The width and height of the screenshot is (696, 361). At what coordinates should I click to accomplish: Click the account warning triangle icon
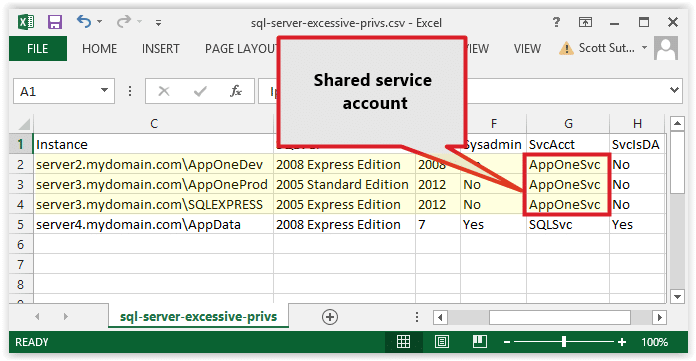pos(566,48)
